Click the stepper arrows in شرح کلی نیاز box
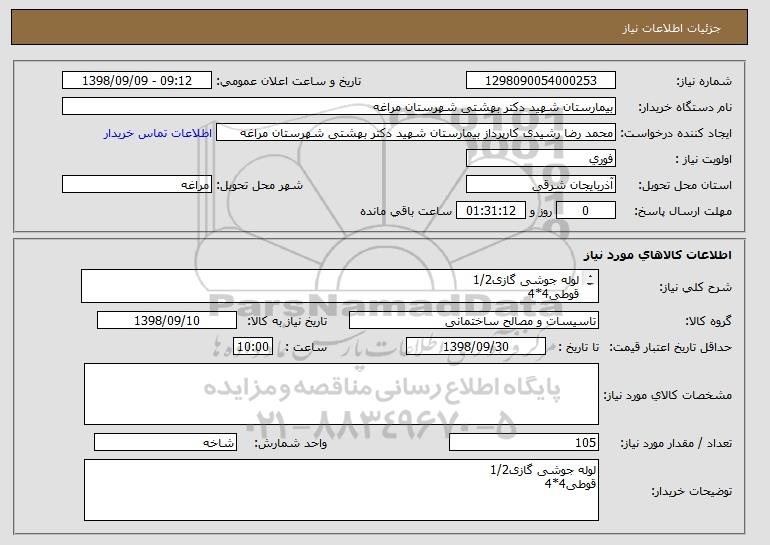This screenshot has width=770, height=545. tap(590, 280)
